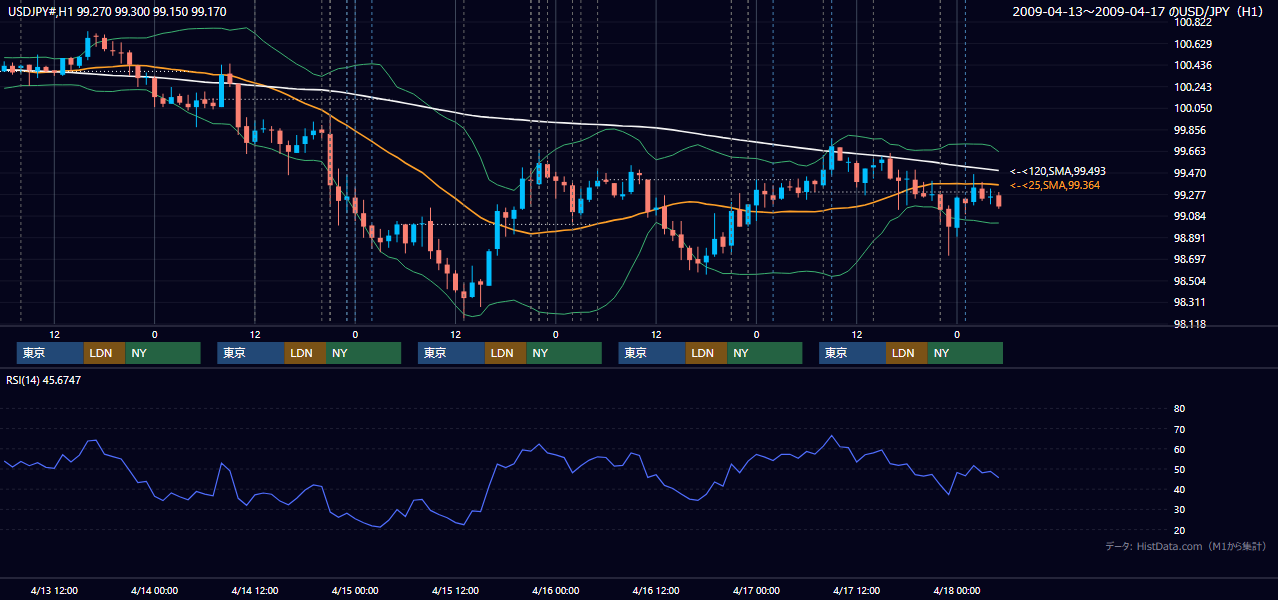This screenshot has height=600, width=1278.
Task: Click the 東京 session block above 4/14 12:00
Action: tap(251, 353)
